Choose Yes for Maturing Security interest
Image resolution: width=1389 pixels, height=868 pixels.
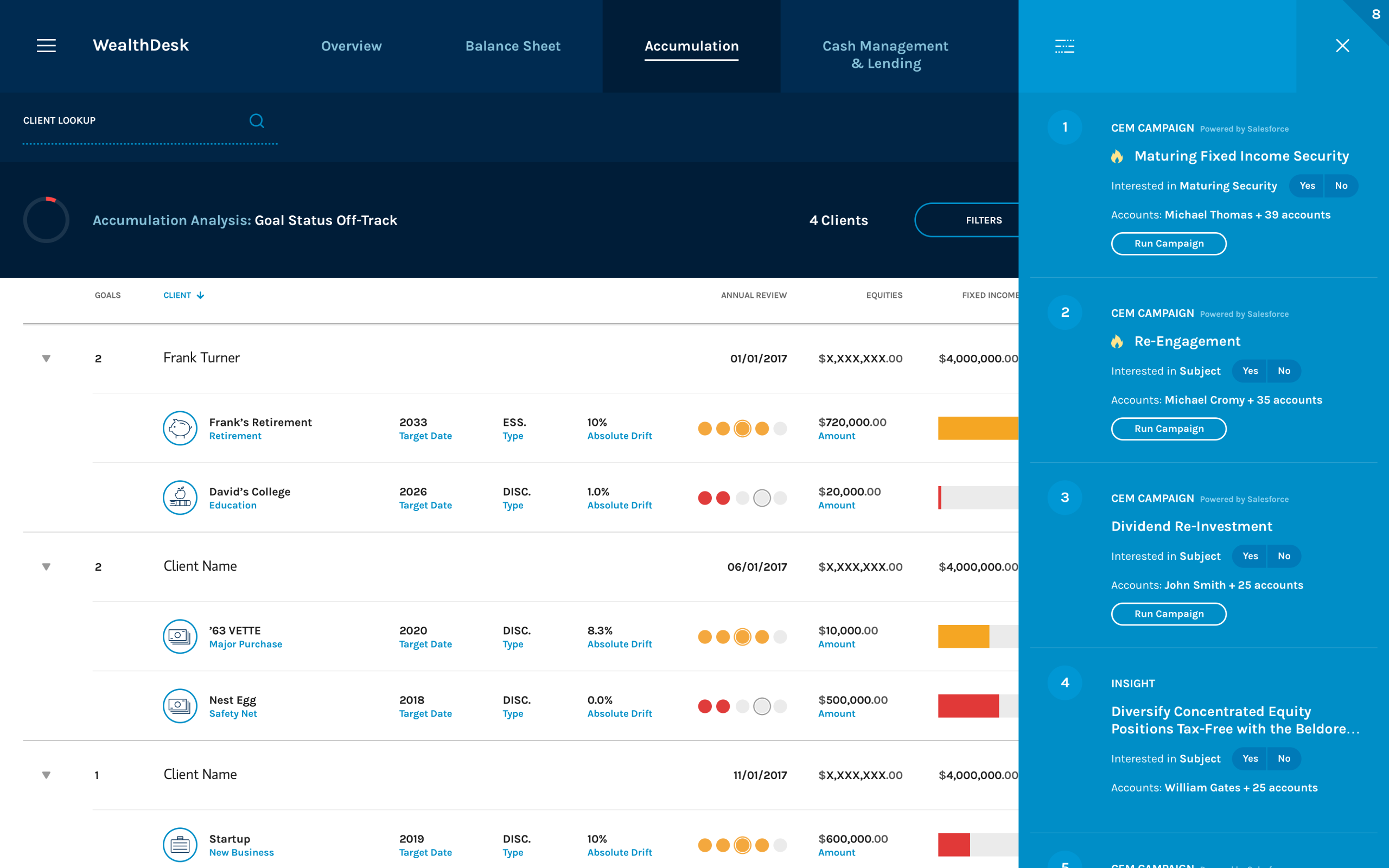pos(1307,186)
